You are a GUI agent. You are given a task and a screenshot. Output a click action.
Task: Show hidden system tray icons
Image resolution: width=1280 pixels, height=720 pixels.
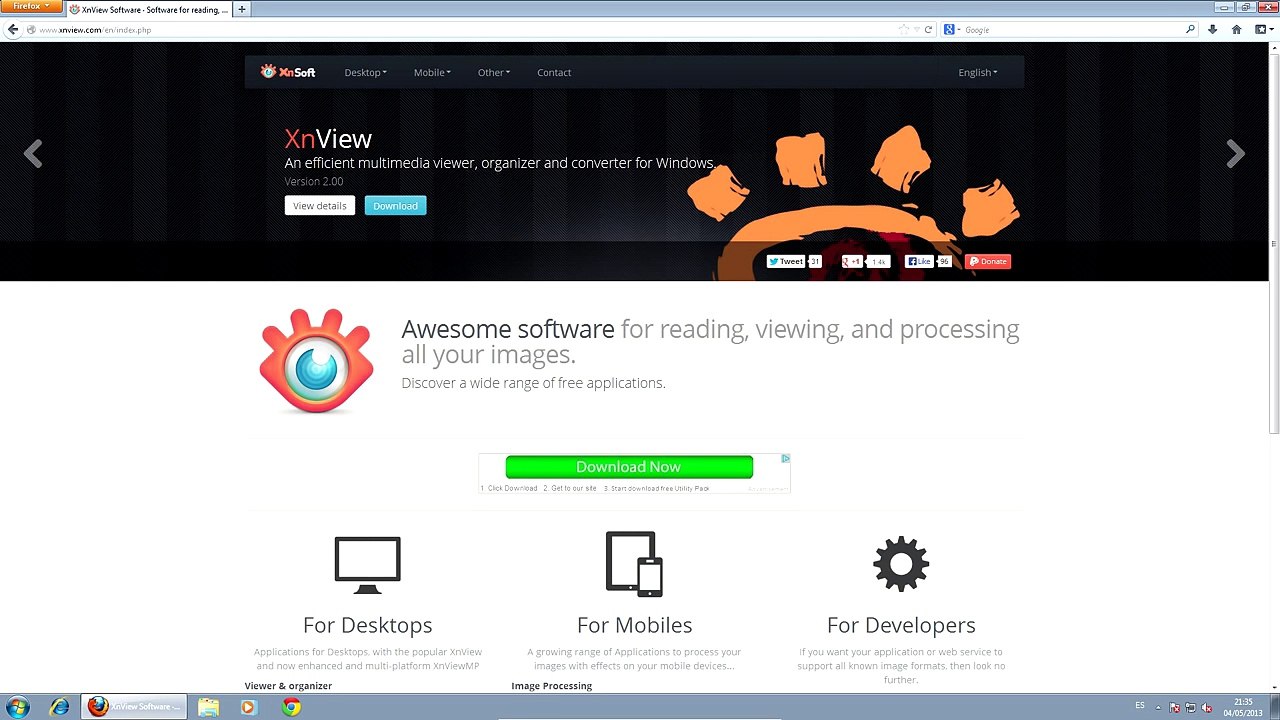pos(1160,708)
